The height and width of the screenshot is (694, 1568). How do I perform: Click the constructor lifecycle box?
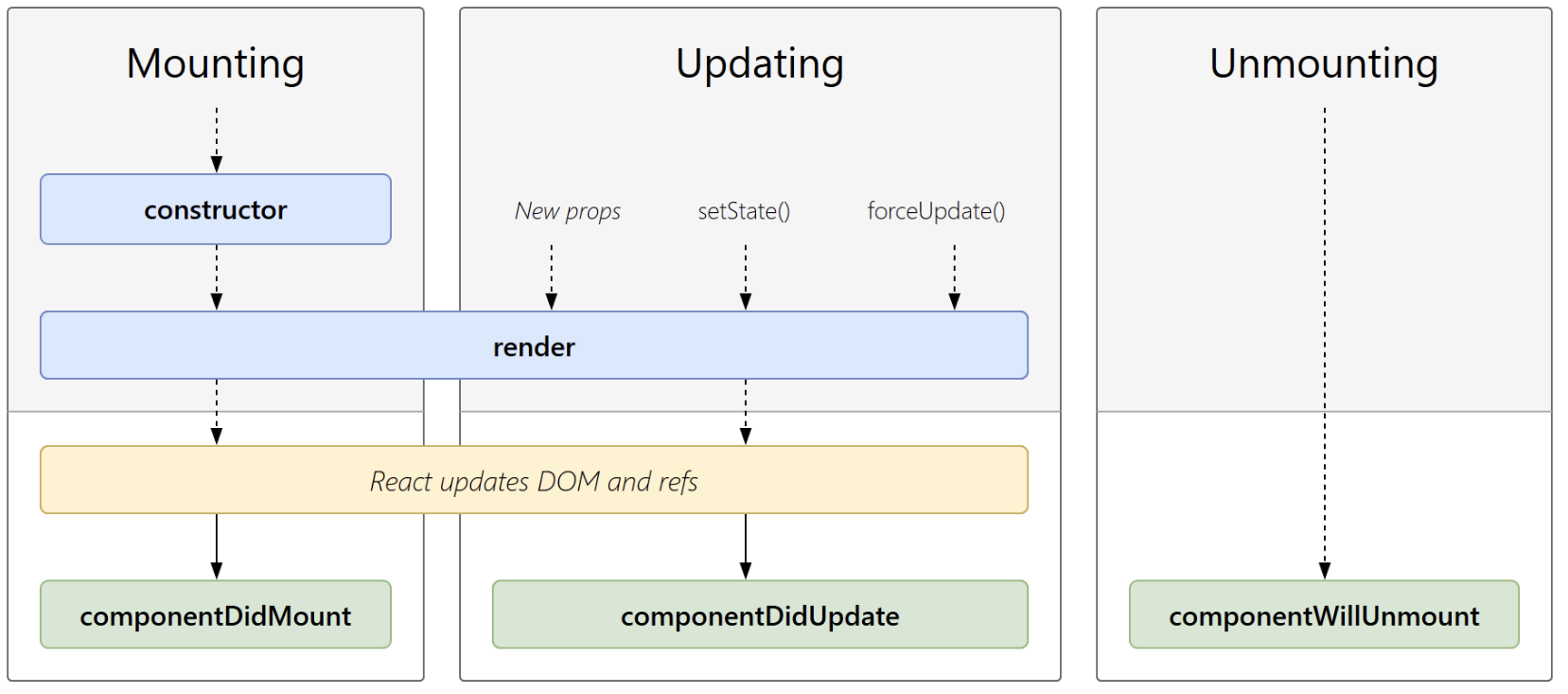point(216,209)
